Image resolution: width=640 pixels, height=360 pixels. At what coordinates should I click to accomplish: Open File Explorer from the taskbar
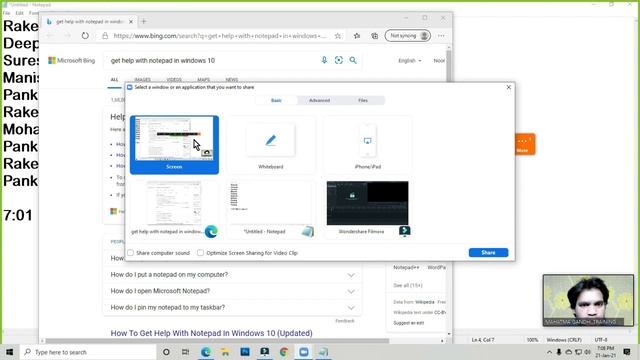(225, 352)
